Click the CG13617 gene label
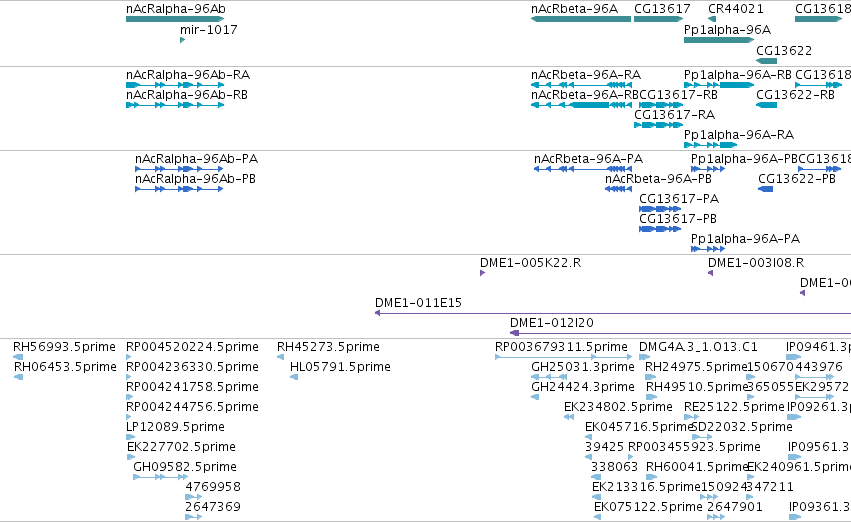Screen dimensions: 851x522 click(x=662, y=9)
